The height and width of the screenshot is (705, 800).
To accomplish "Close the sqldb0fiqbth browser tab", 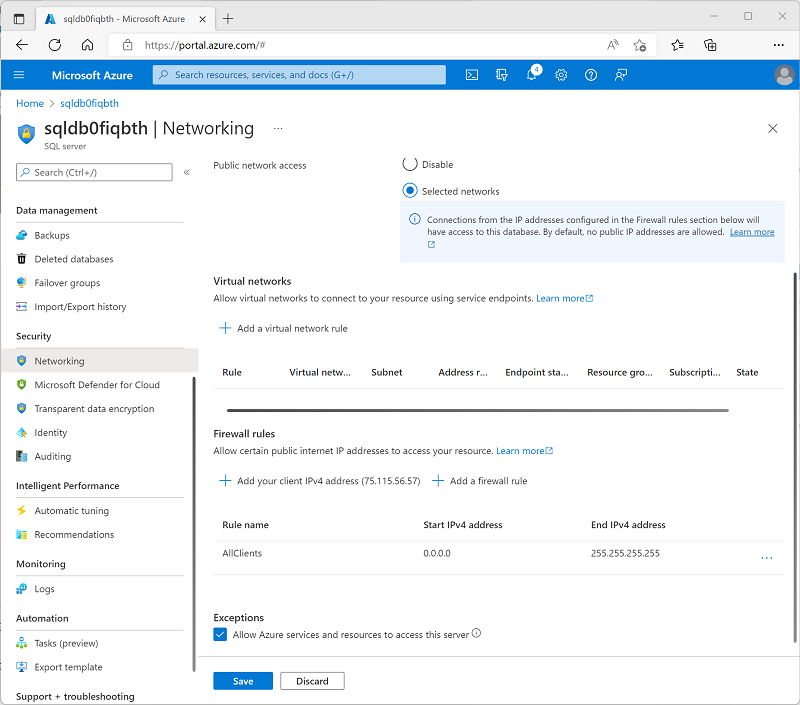I will pyautogui.click(x=203, y=19).
